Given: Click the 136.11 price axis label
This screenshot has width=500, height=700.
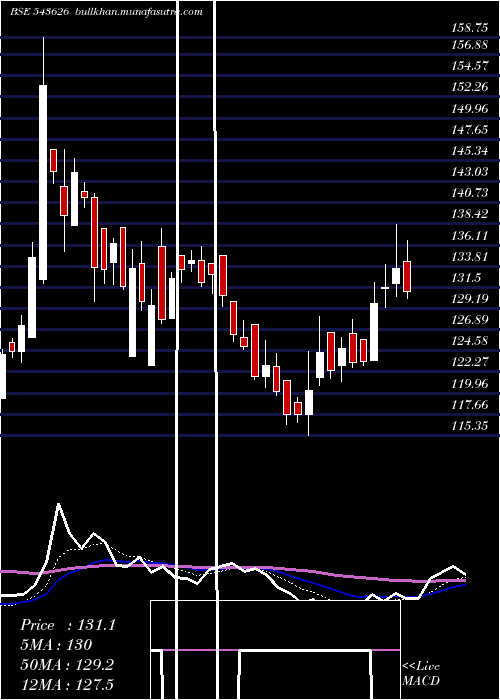Looking at the screenshot, I should click(469, 236).
